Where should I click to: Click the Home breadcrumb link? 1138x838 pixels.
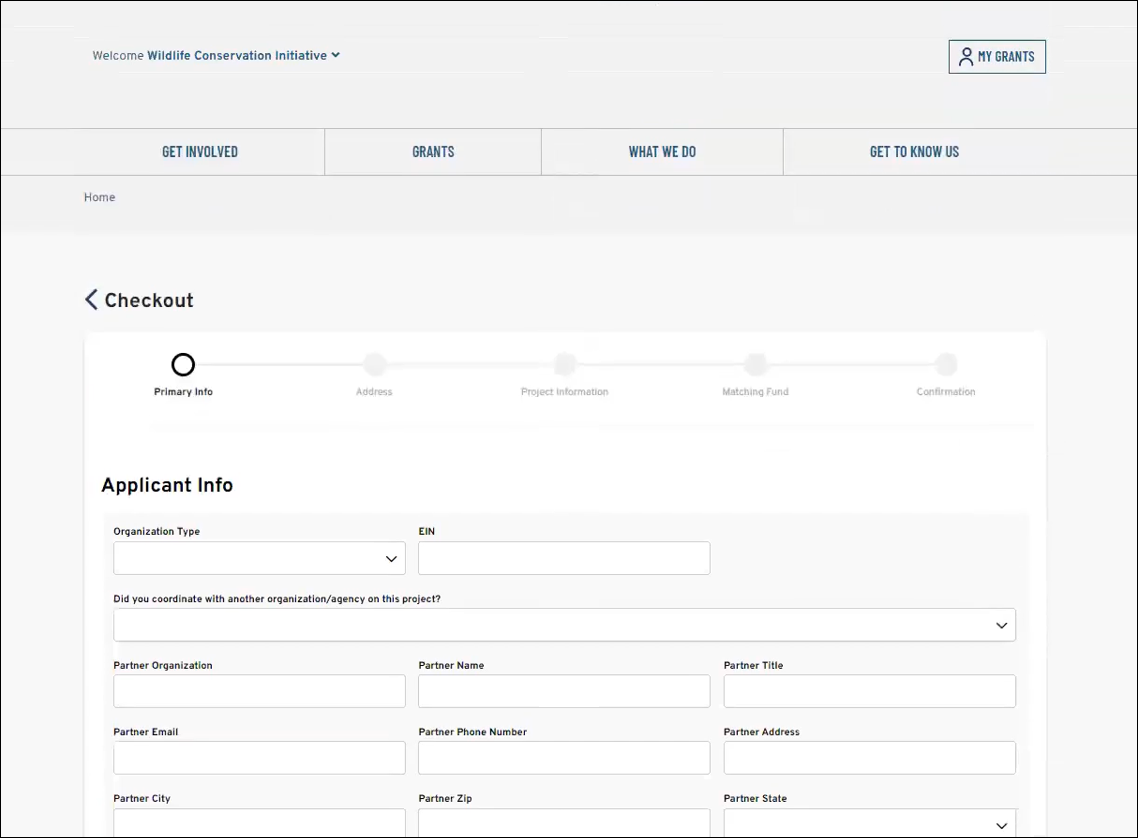[x=99, y=198]
